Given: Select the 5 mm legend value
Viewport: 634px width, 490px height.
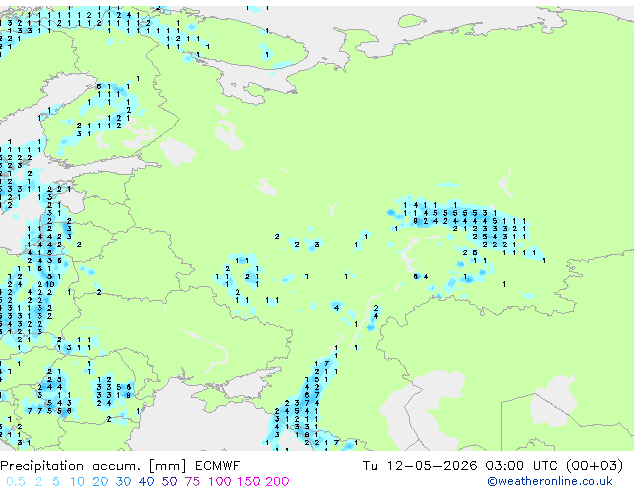Looking at the screenshot, I should 56,482.
